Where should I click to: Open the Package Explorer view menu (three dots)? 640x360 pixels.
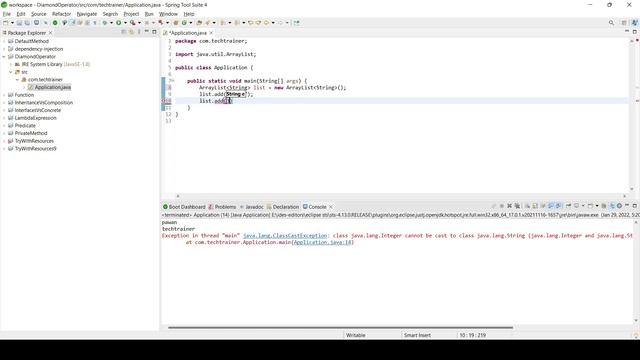[x=139, y=32]
